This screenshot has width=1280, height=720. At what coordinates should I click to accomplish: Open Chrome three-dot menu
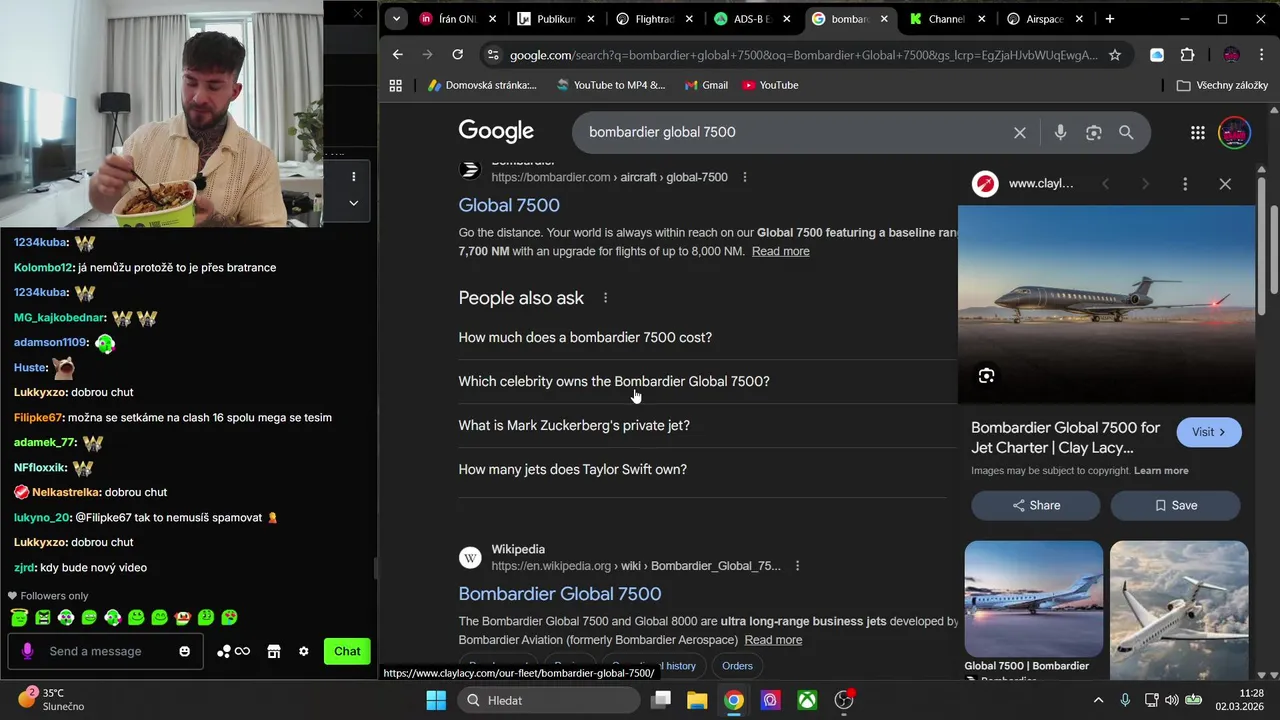[x=1264, y=55]
